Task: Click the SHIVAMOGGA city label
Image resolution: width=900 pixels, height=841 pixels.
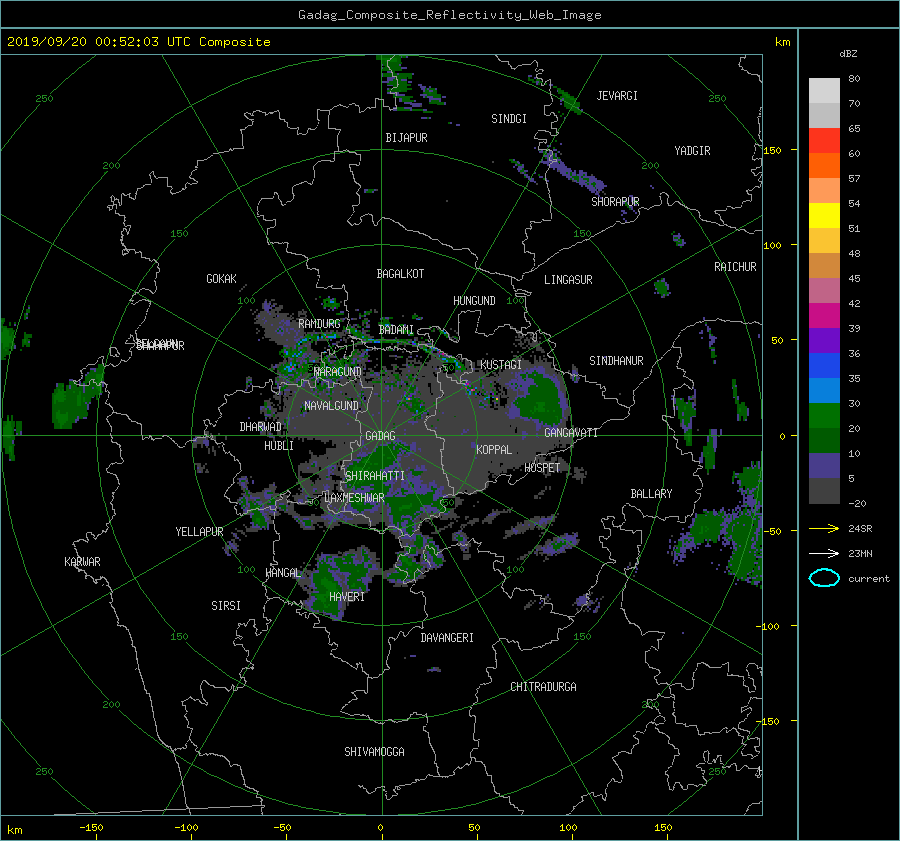Action: tap(374, 752)
